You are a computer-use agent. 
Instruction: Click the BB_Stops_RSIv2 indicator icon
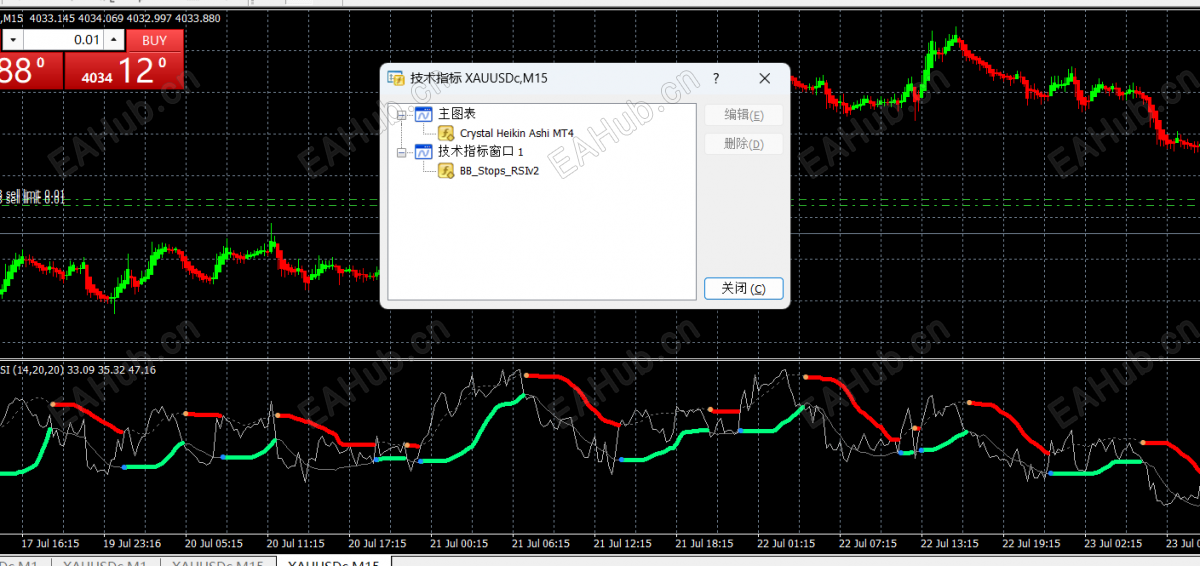pyautogui.click(x=446, y=171)
